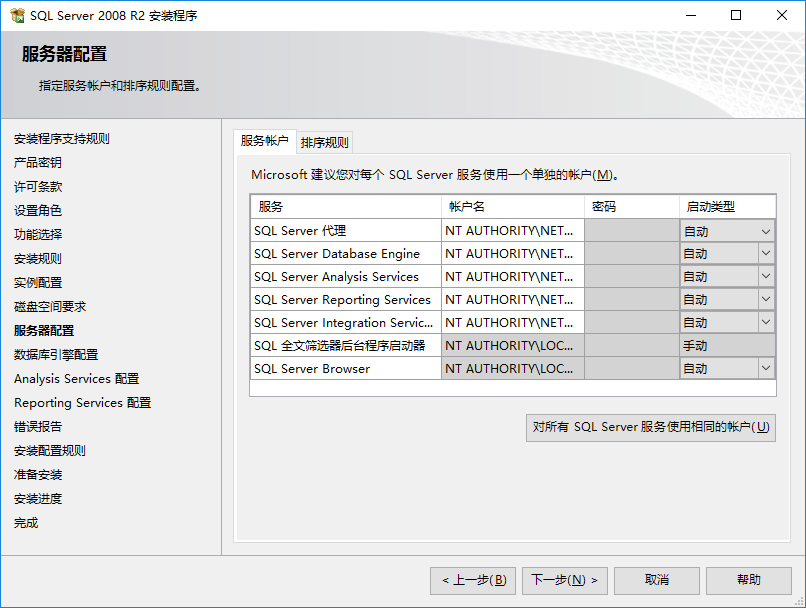Click the 密码 column header

(x=632, y=207)
